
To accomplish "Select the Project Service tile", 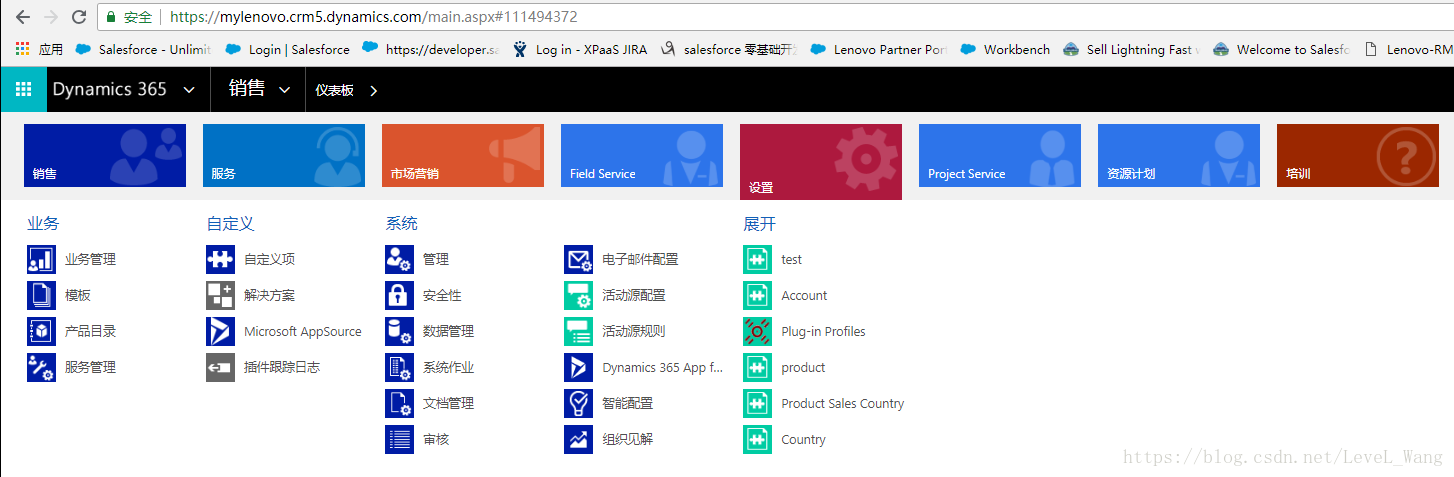I will (x=1000, y=155).
